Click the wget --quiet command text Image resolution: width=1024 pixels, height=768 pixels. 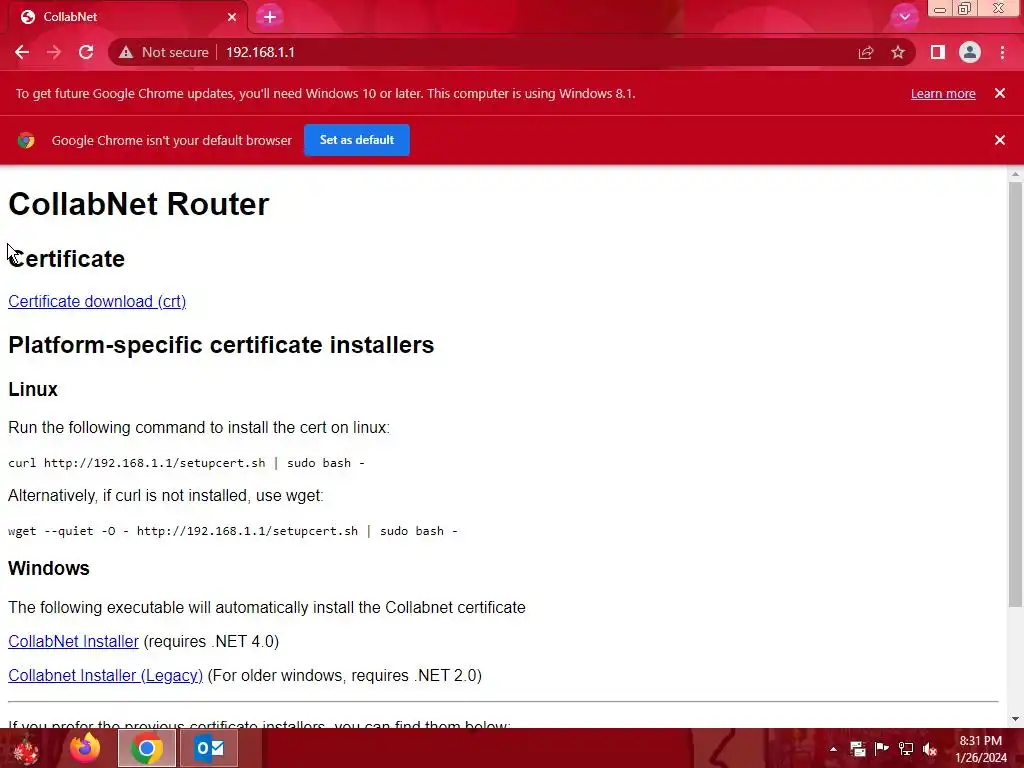pyautogui.click(x=232, y=531)
